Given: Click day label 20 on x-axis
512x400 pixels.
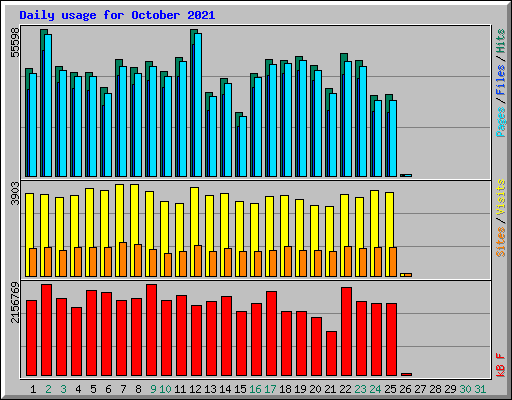Looking at the screenshot, I should click(x=315, y=389).
